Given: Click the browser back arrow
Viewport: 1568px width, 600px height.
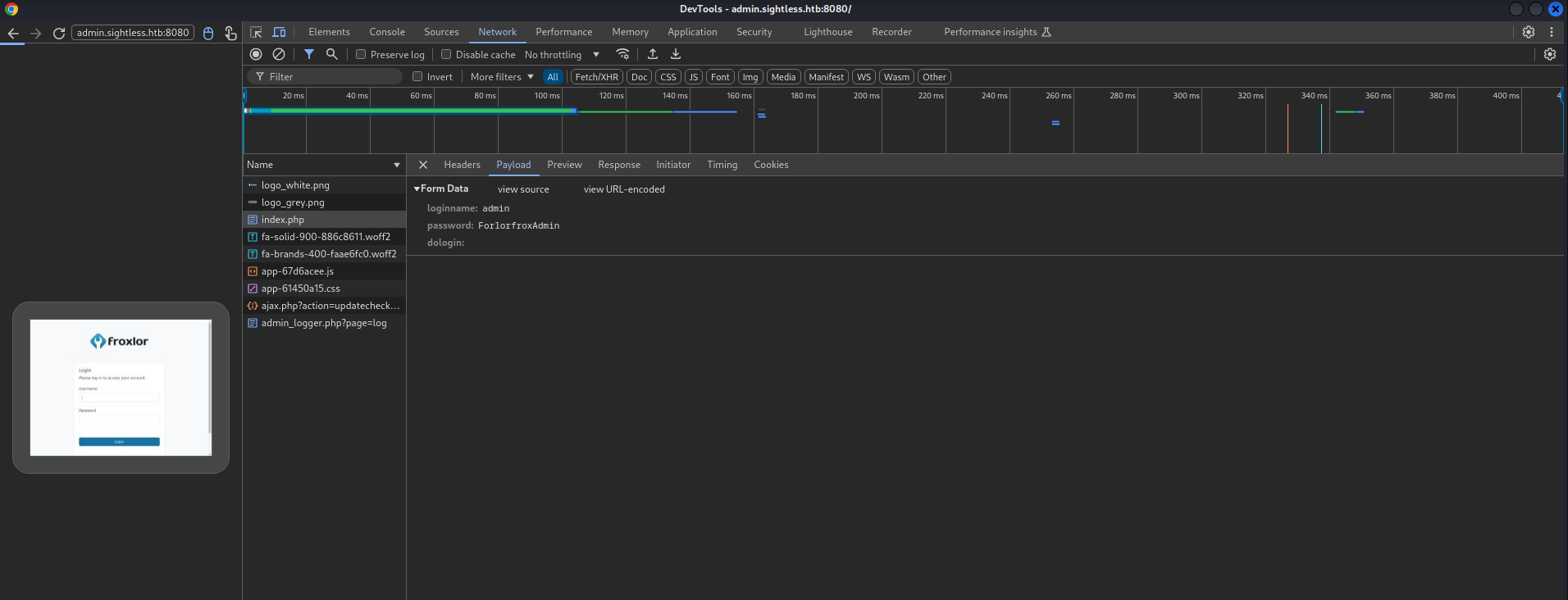Looking at the screenshot, I should point(13,34).
